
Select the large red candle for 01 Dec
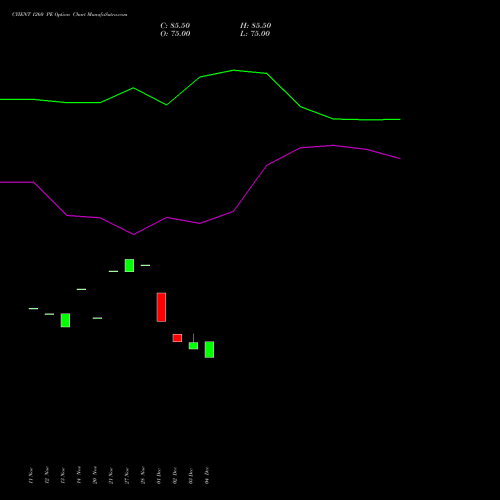[161, 307]
